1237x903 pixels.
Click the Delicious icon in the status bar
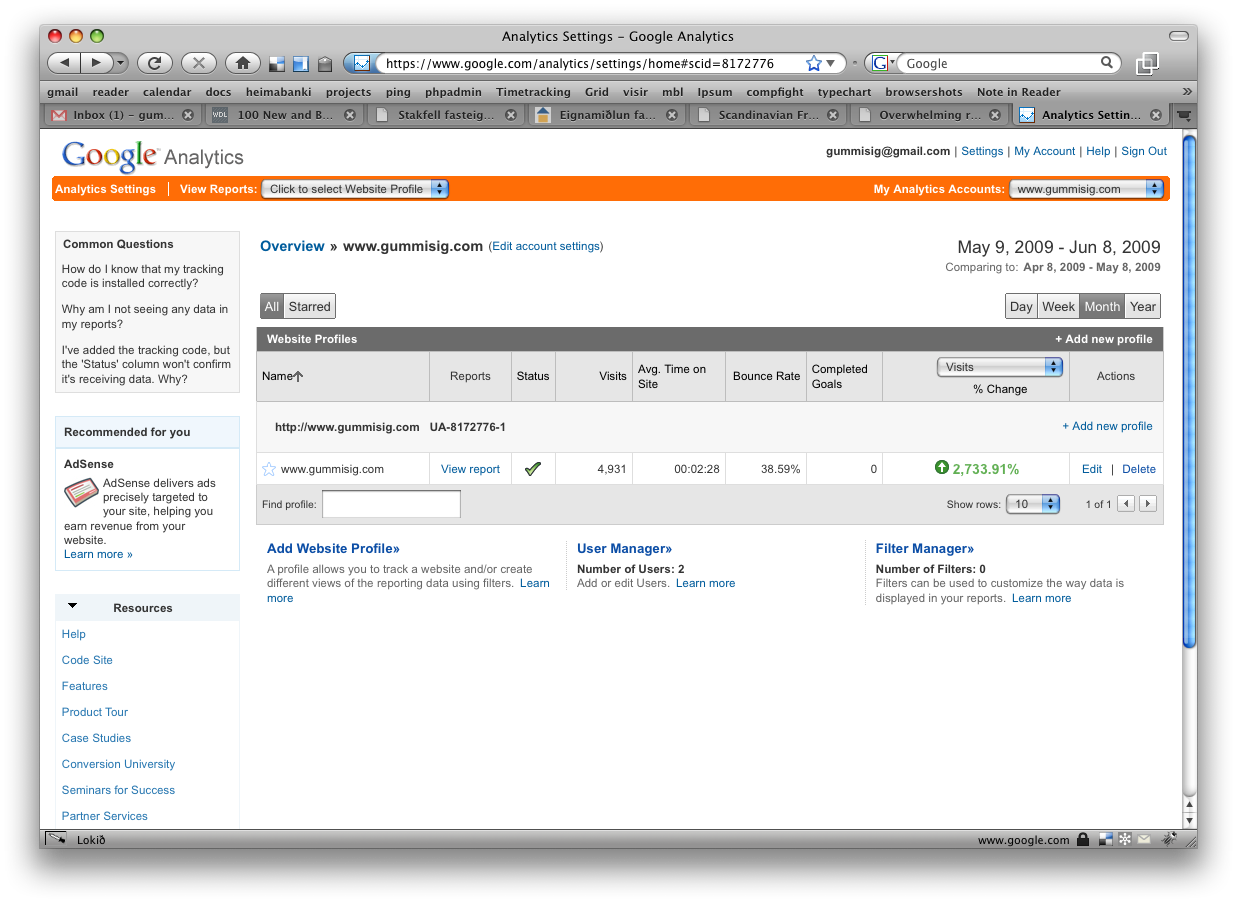tap(1106, 840)
